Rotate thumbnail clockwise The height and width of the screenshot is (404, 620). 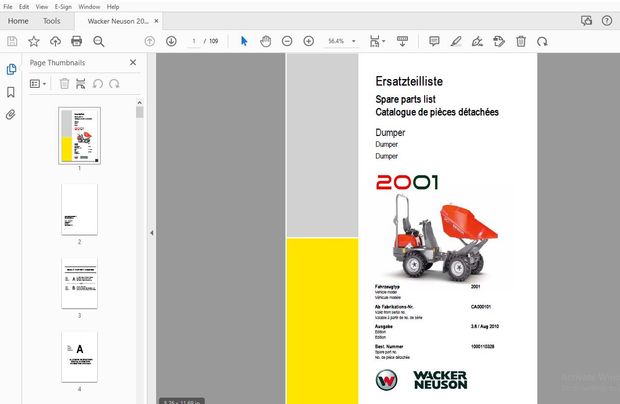pyautogui.click(x=114, y=84)
